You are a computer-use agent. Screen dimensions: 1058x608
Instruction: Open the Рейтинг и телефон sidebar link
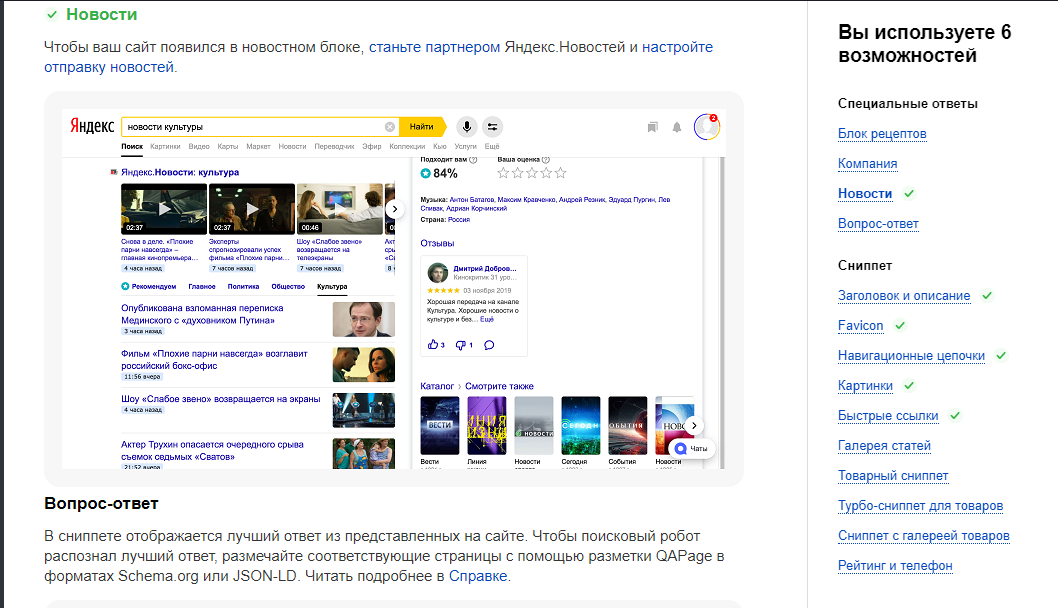(895, 565)
